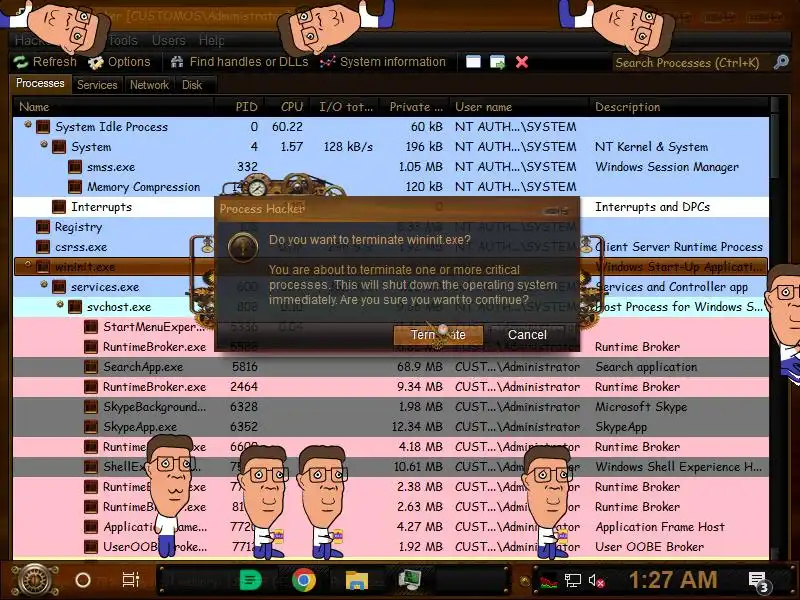
Task: Open the Tools menu
Action: pos(123,40)
